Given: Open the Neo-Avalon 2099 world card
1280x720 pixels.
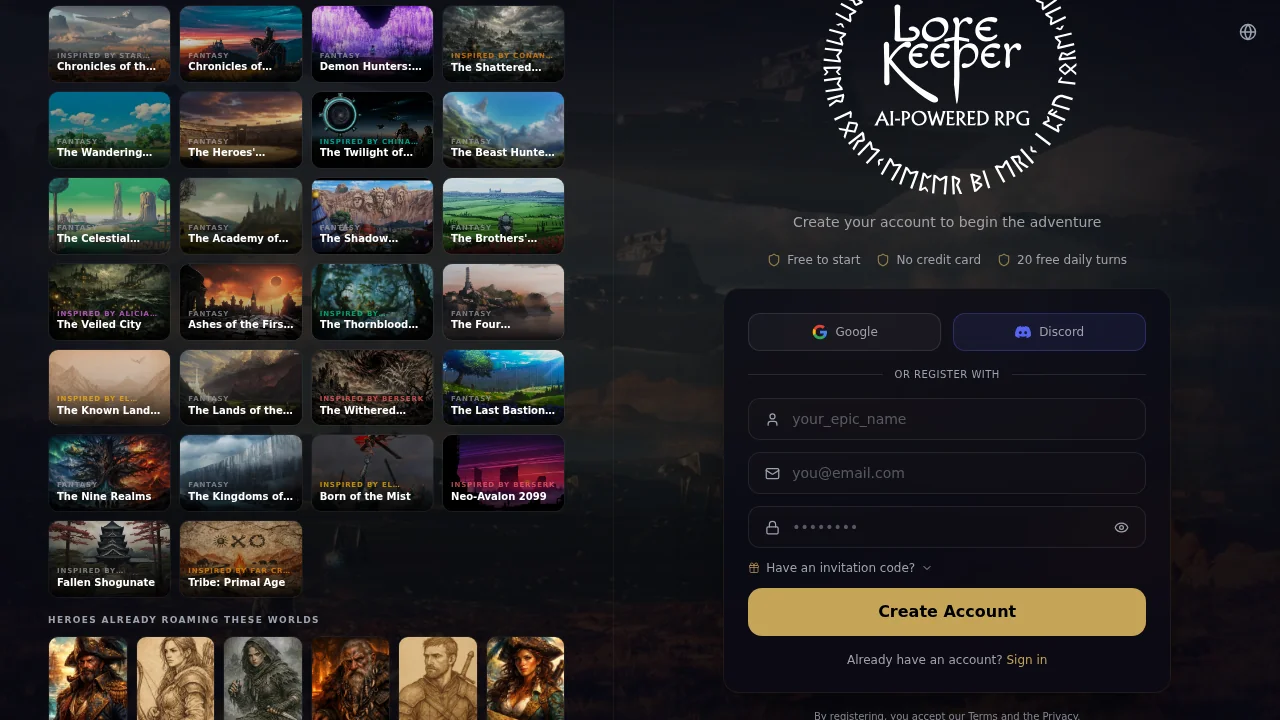Looking at the screenshot, I should pos(503,472).
